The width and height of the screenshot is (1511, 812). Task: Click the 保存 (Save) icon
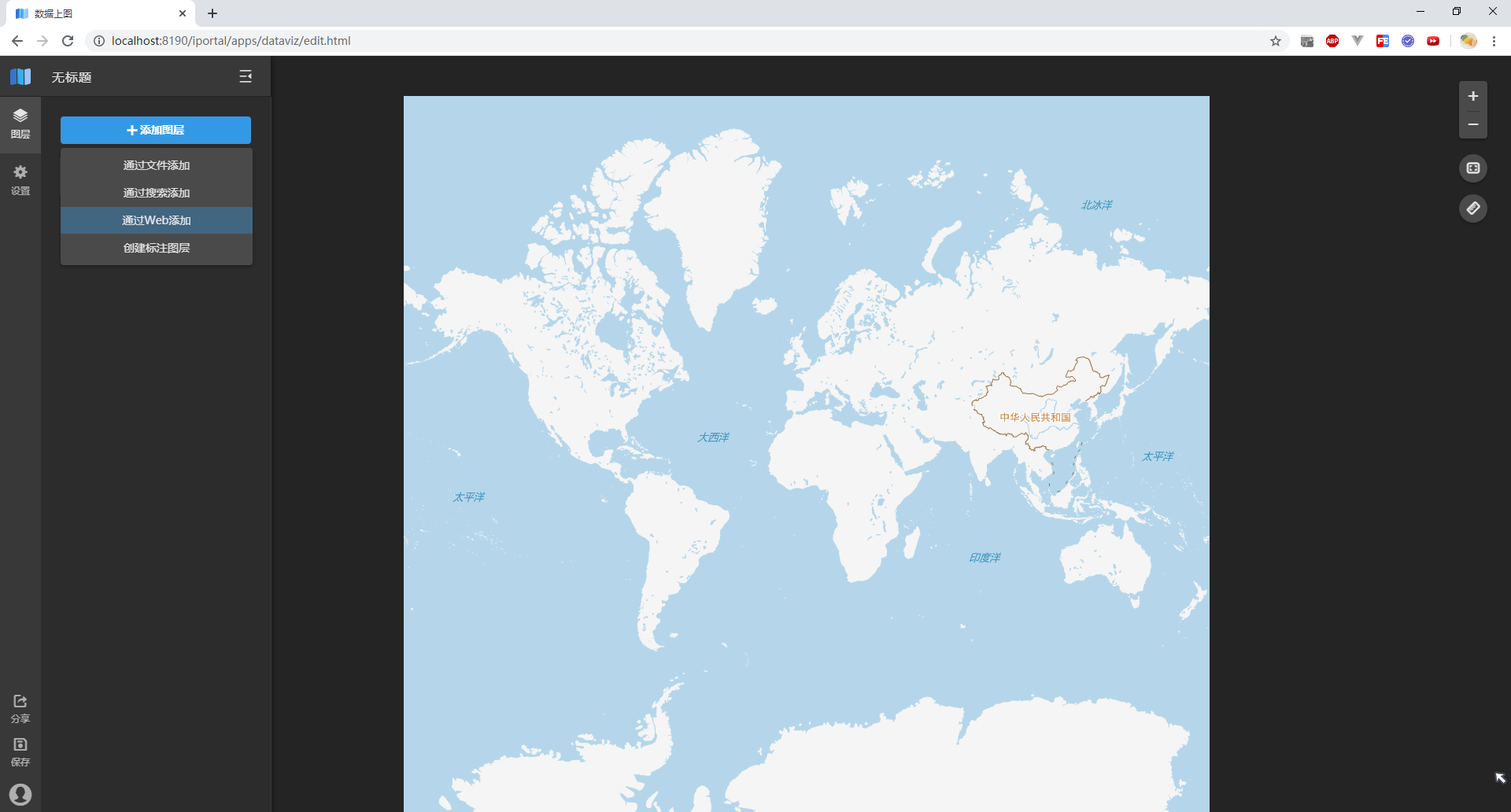coord(20,750)
